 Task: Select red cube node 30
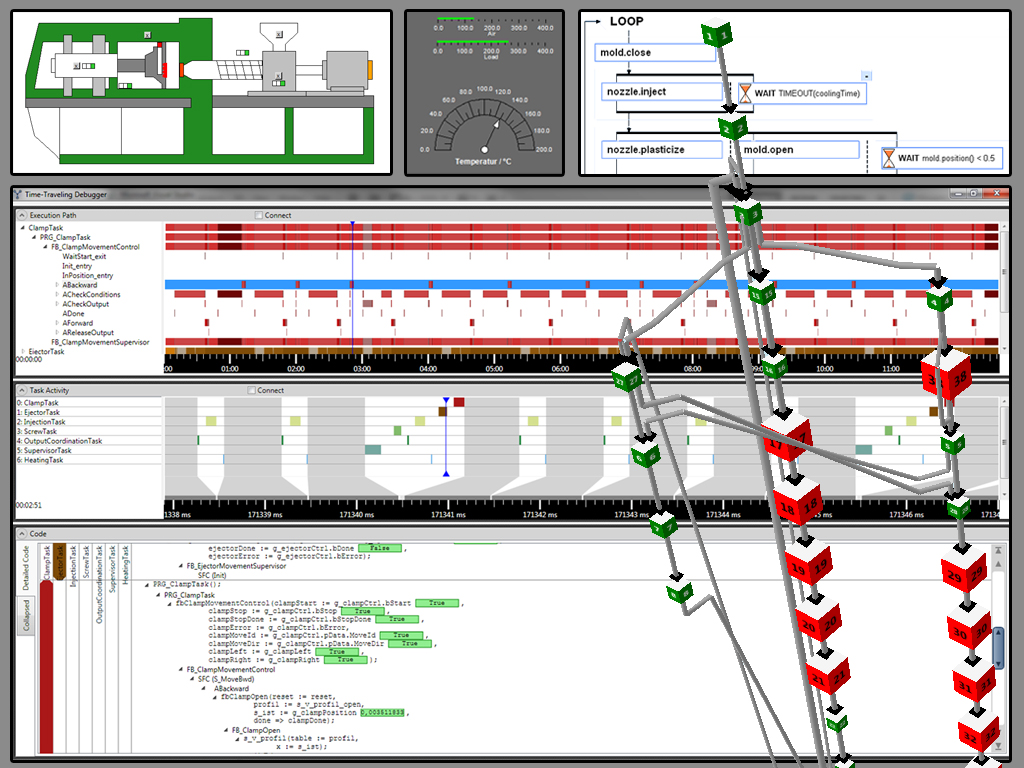click(969, 628)
